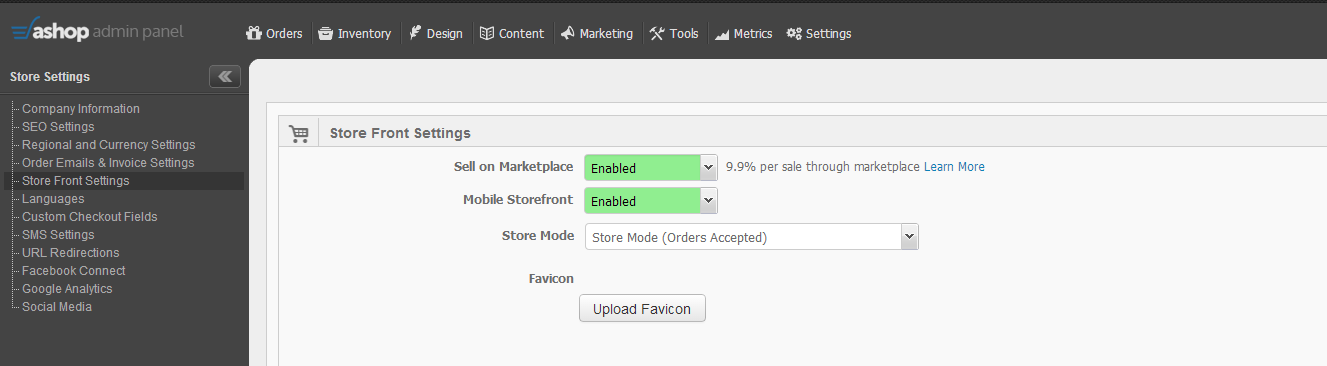The height and width of the screenshot is (366, 1327).
Task: Open the Sell on Marketplace dropdown
Action: pyautogui.click(x=651, y=168)
